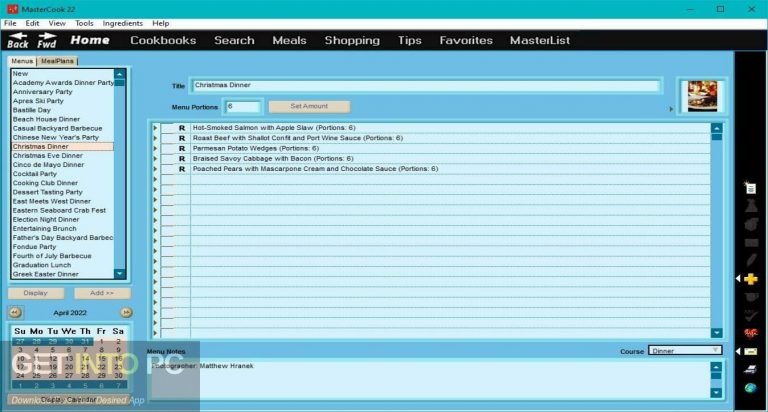The height and width of the screenshot is (412, 768).
Task: Open the Tools menu
Action: [x=84, y=23]
